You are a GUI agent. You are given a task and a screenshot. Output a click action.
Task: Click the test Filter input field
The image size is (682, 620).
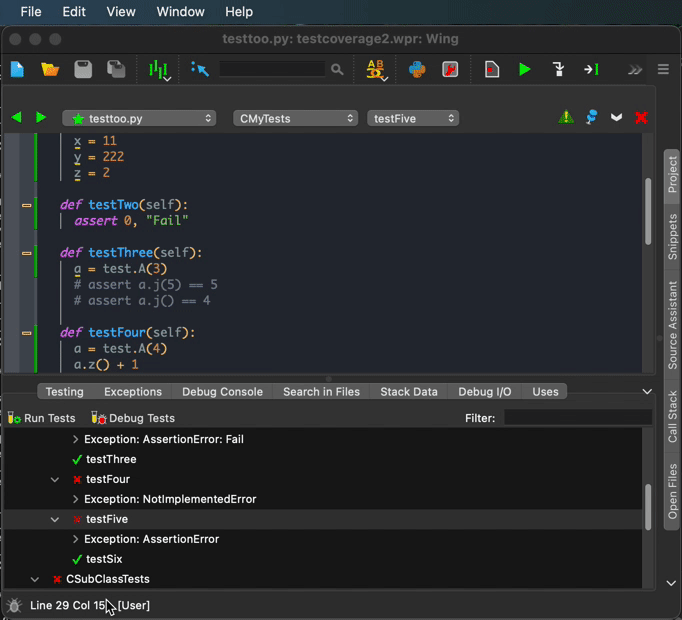pyautogui.click(x=578, y=418)
